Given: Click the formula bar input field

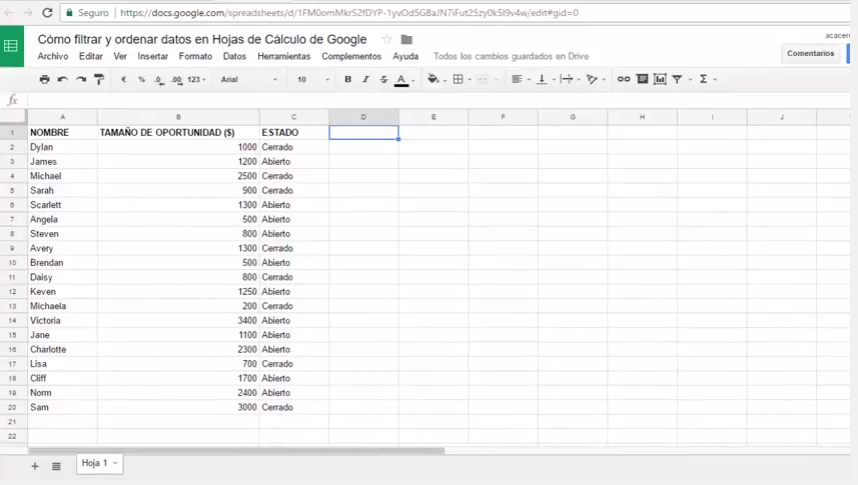Looking at the screenshot, I should point(430,100).
